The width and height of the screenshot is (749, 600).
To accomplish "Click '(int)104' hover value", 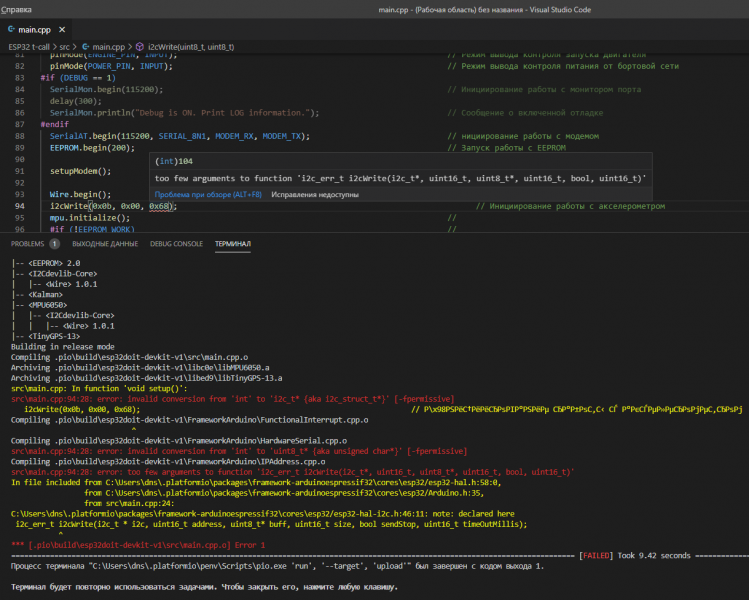I will click(x=174, y=161).
